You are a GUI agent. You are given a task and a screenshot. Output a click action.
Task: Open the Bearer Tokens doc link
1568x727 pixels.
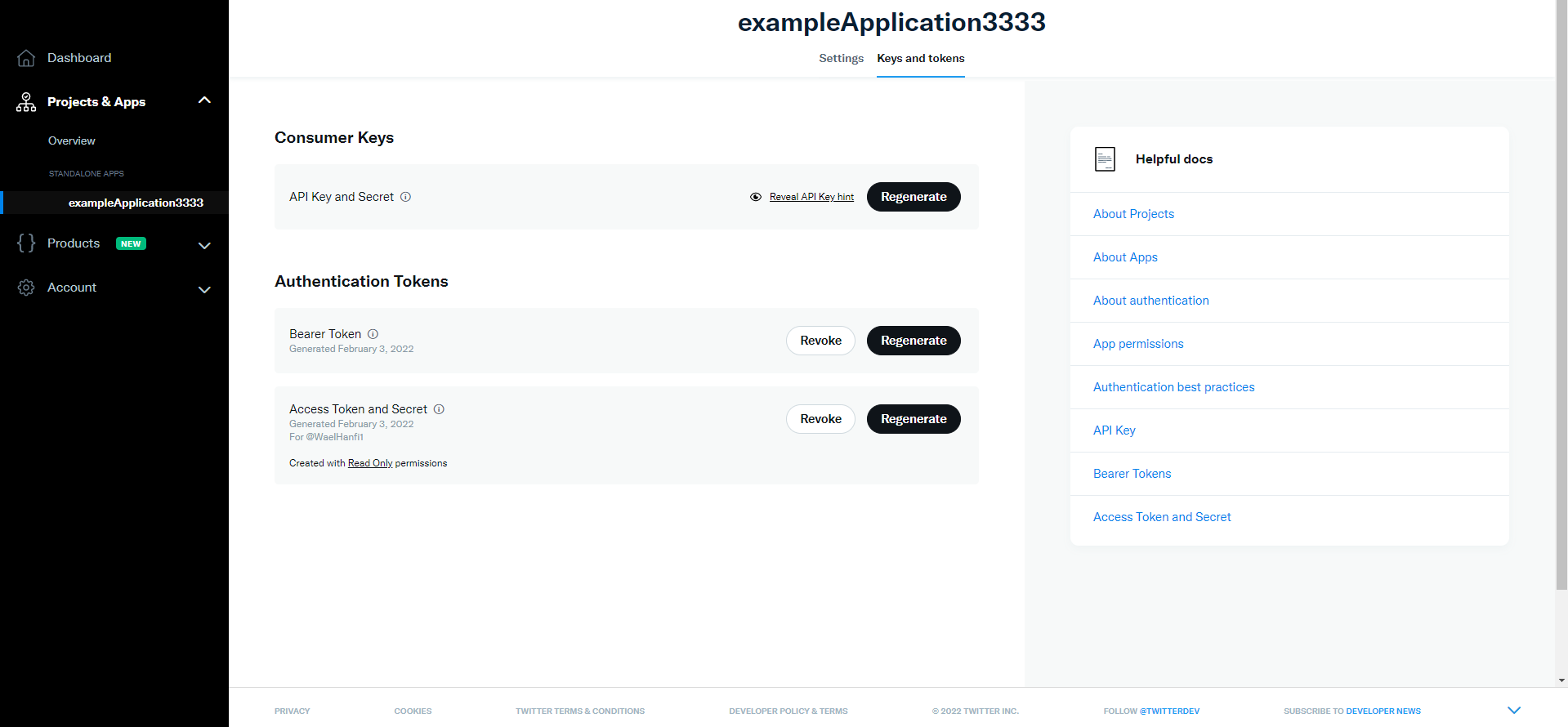[x=1132, y=474]
